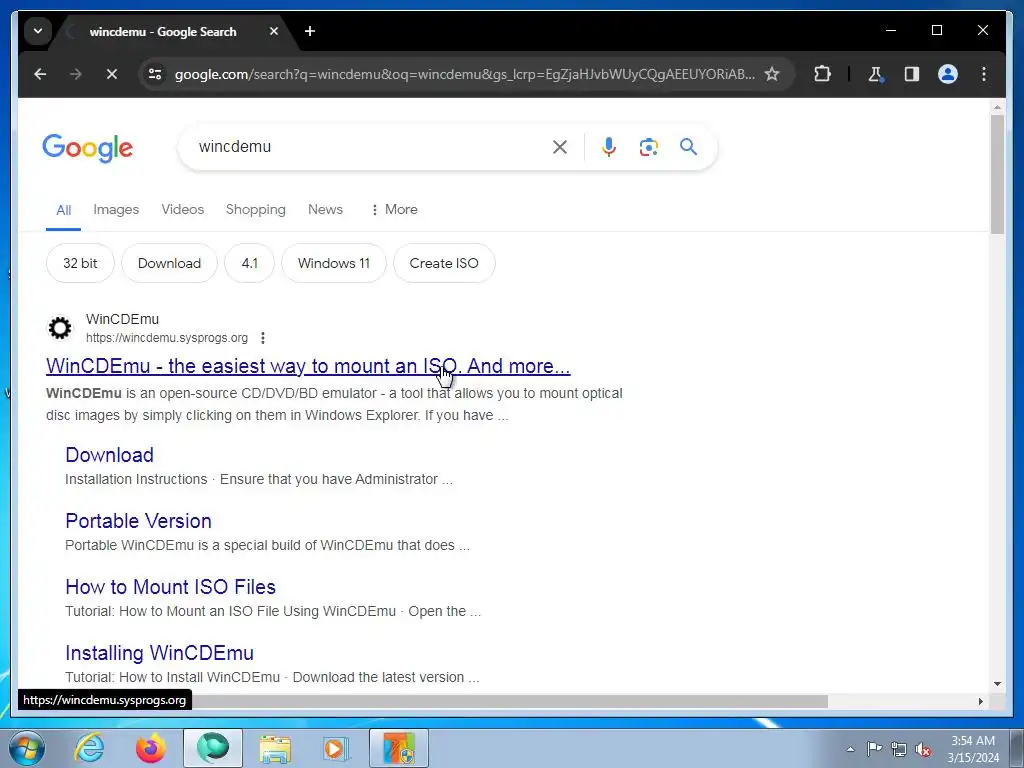Switch to the News tab

[x=325, y=210]
